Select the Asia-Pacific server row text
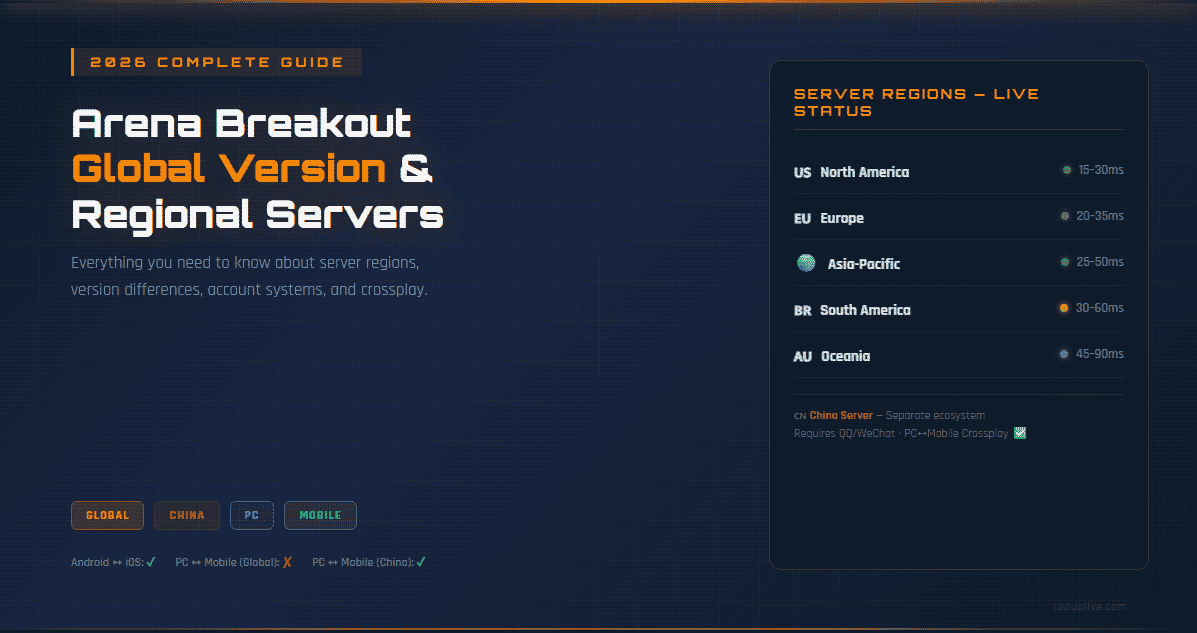Screen dimensions: 1197x633 (863, 264)
